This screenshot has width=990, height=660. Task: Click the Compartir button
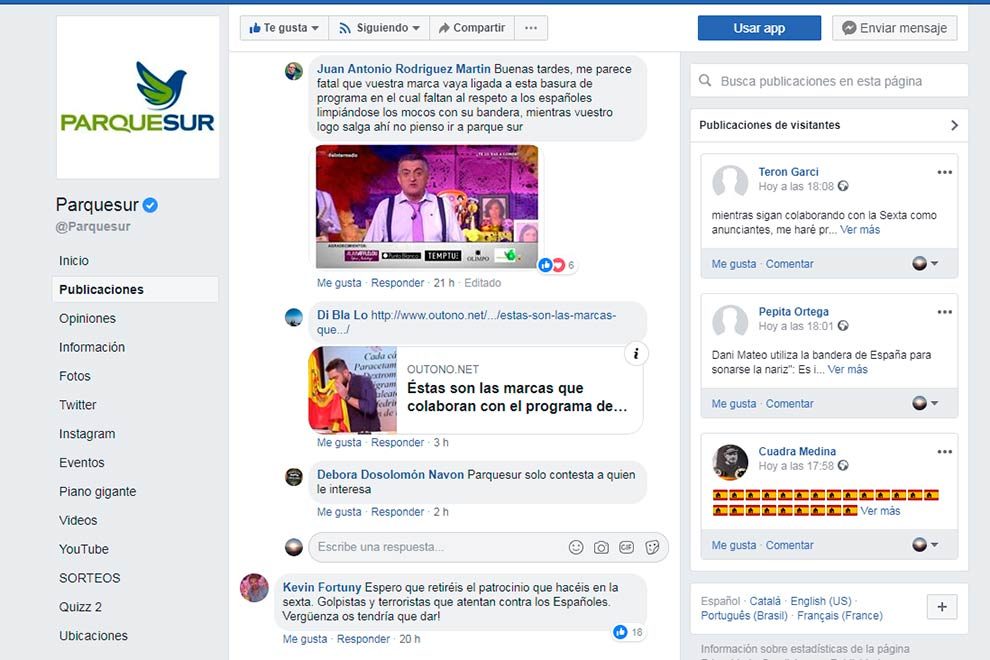click(472, 28)
